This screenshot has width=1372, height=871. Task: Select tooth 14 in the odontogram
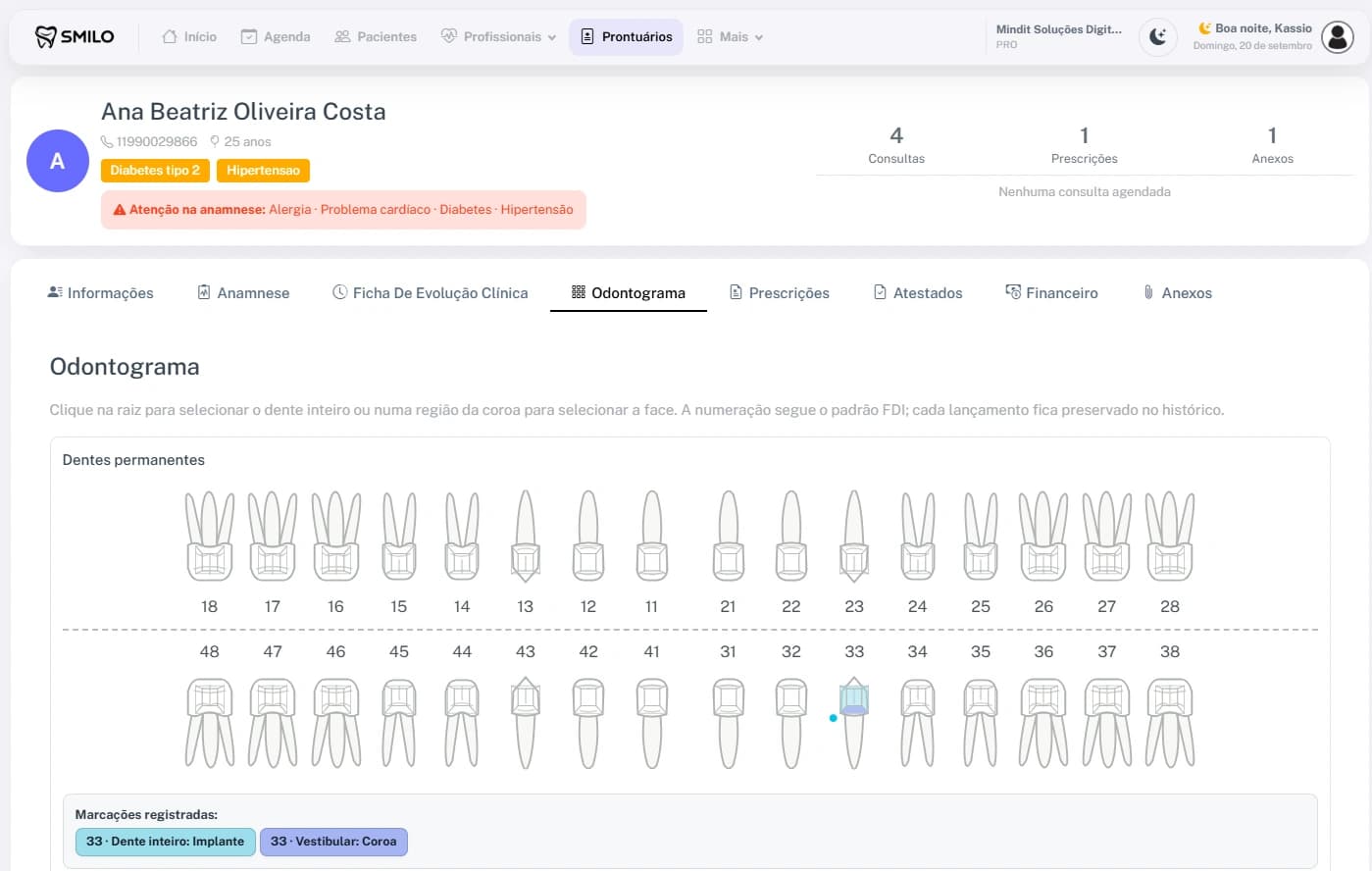click(462, 536)
